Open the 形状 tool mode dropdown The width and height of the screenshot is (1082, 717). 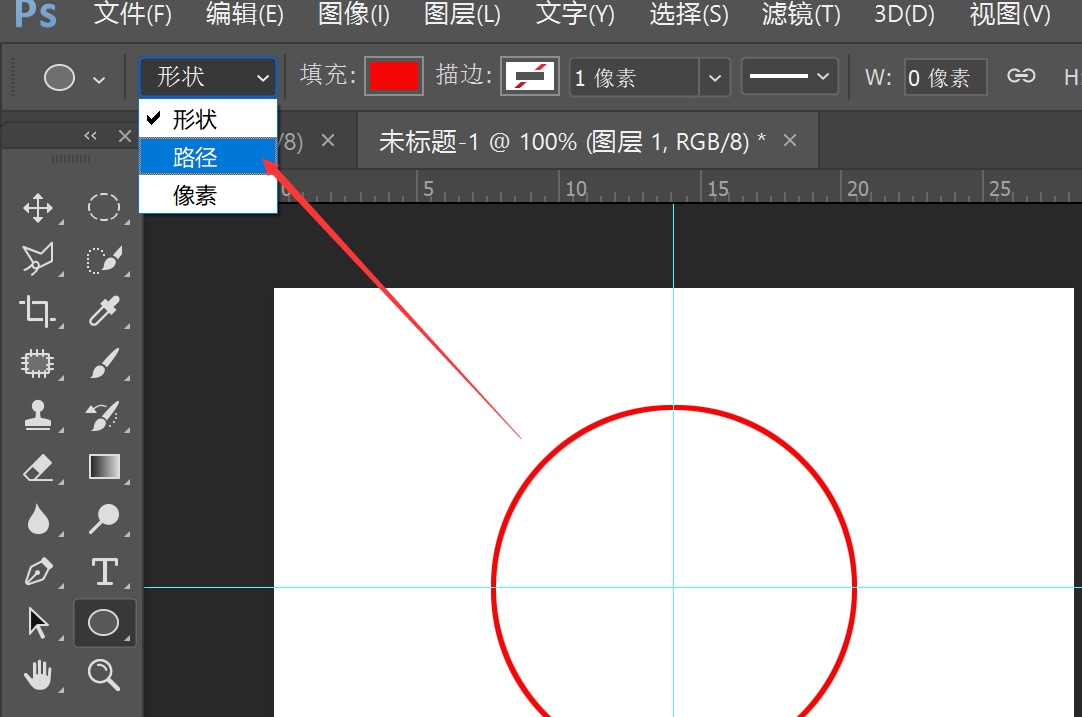(x=208, y=77)
